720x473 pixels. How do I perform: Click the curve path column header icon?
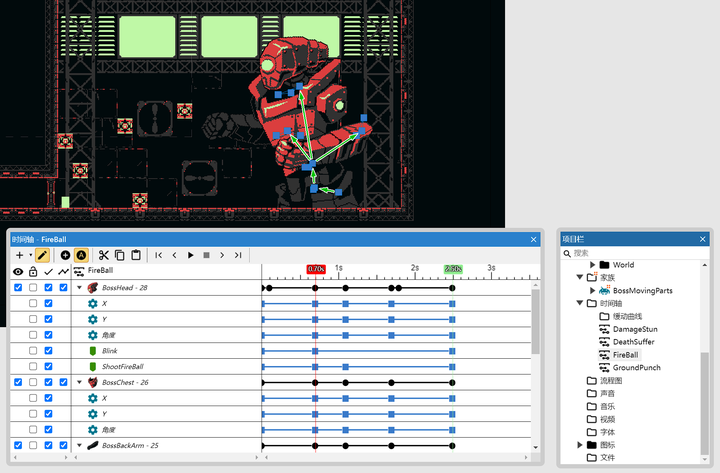coord(63,272)
